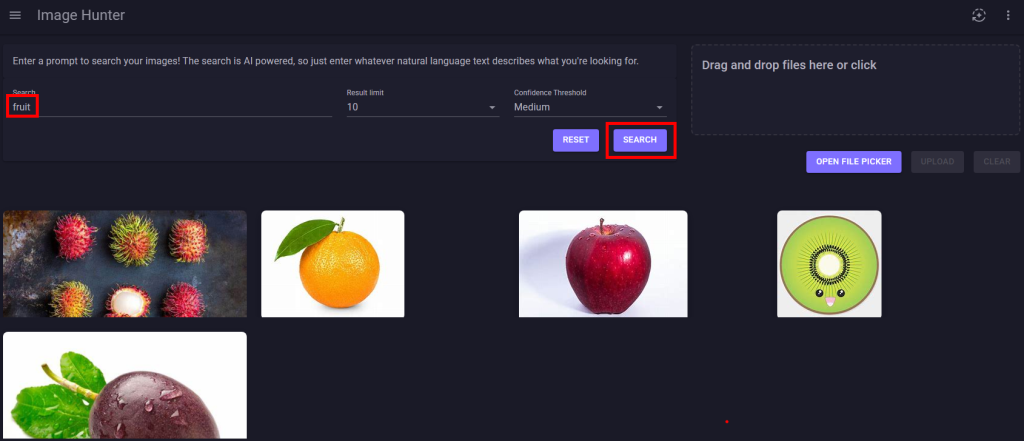1024x441 pixels.
Task: Open the hamburger navigation menu
Action: [x=15, y=15]
